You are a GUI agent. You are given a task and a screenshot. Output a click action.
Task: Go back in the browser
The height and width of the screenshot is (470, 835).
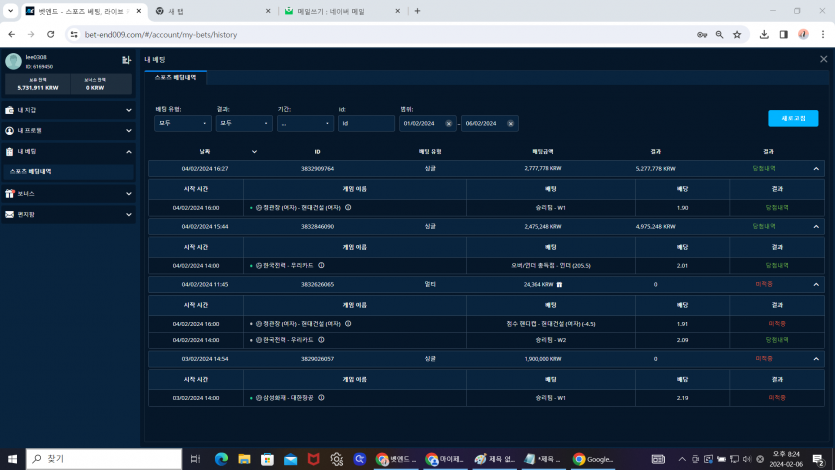click(x=12, y=35)
